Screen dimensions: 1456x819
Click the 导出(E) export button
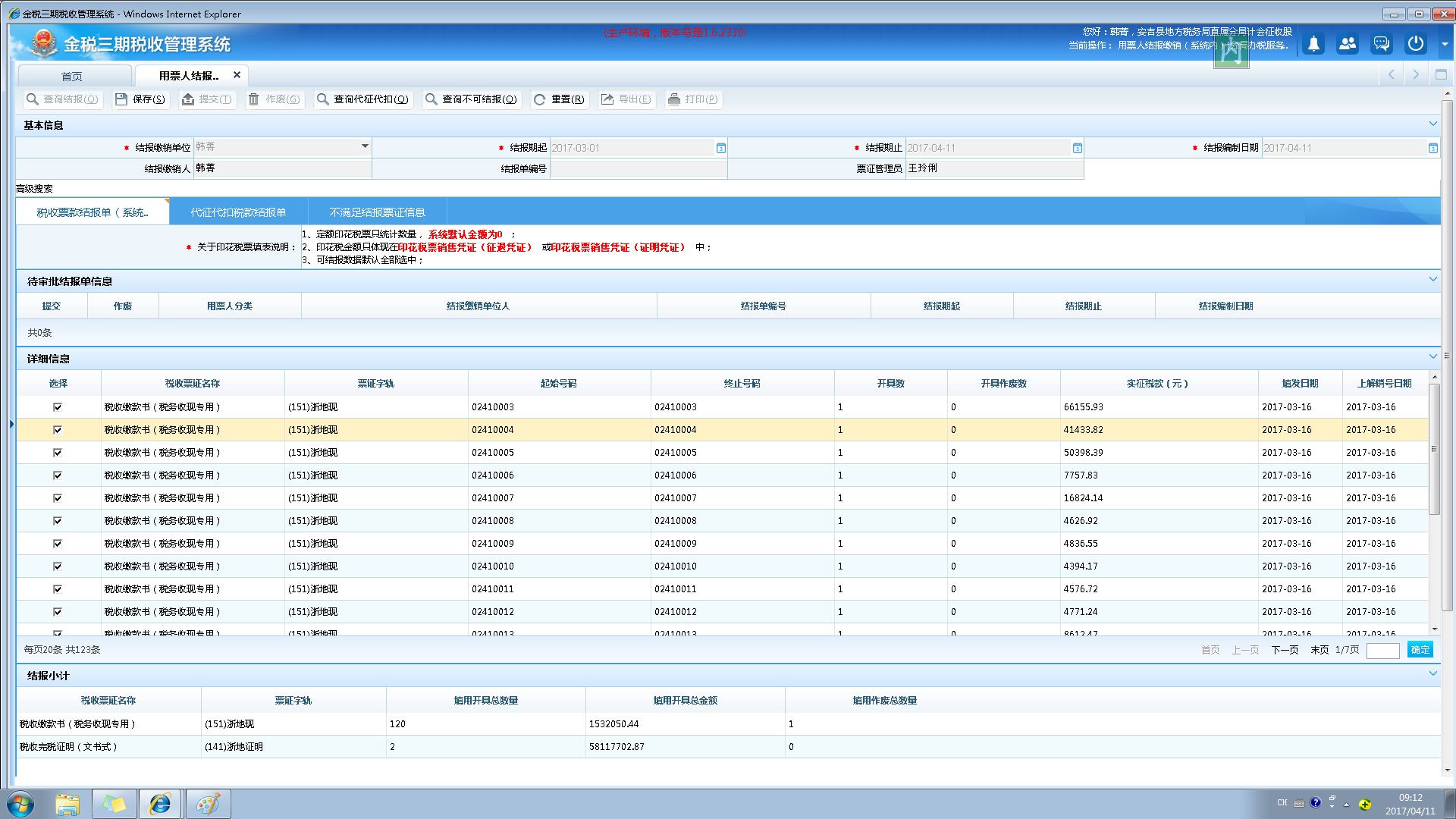(x=626, y=99)
